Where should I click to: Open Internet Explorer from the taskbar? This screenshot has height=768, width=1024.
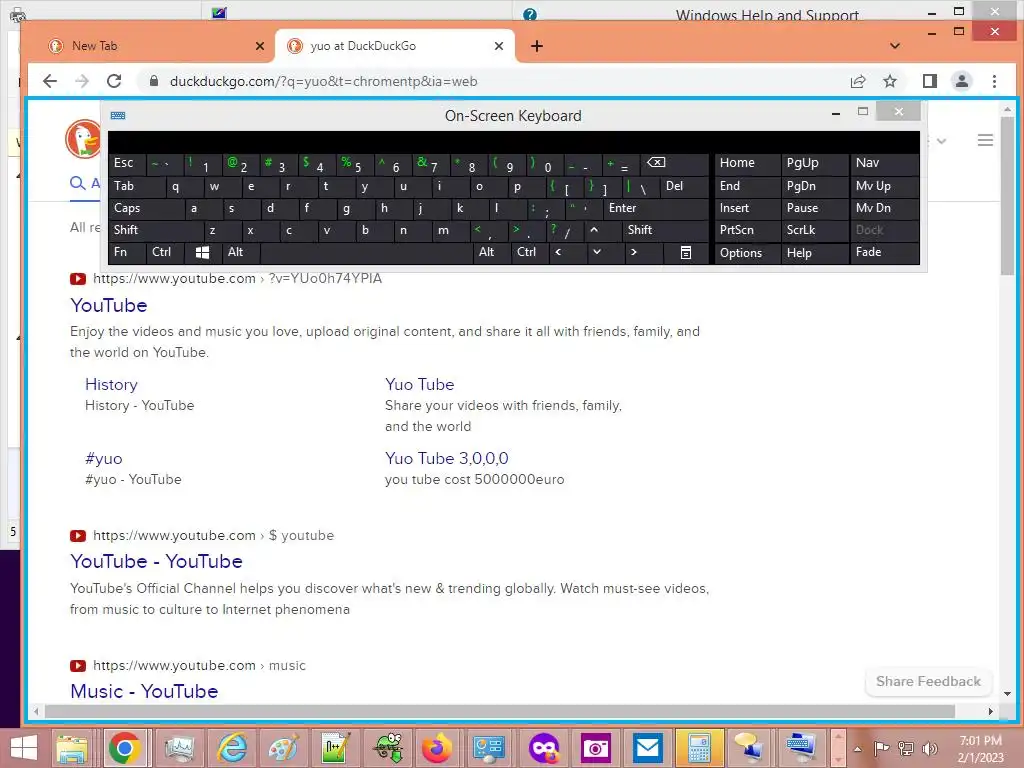232,748
